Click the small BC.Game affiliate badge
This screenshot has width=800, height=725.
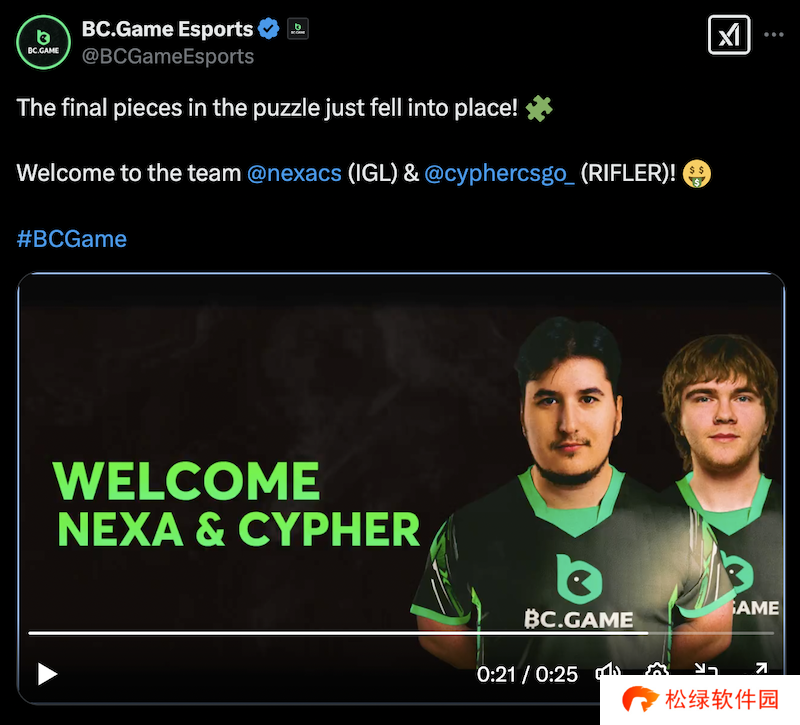tap(297, 29)
